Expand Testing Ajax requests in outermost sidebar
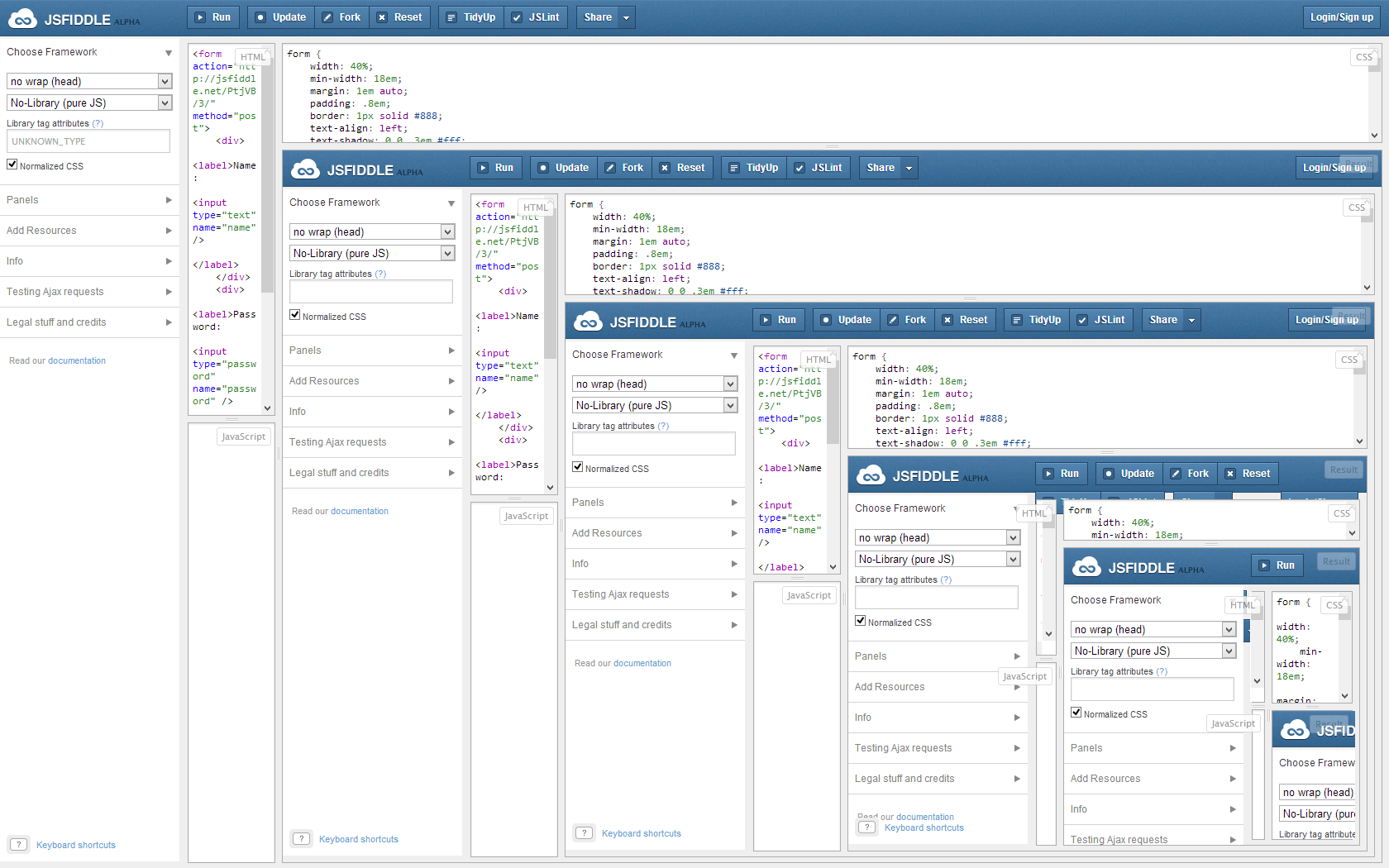The width and height of the screenshot is (1389, 868). [89, 292]
